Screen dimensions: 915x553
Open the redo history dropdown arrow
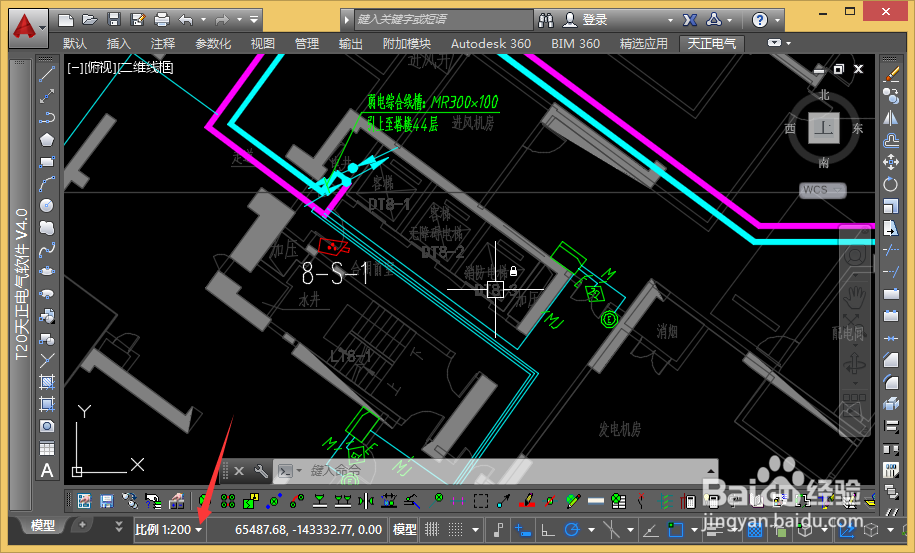(239, 20)
